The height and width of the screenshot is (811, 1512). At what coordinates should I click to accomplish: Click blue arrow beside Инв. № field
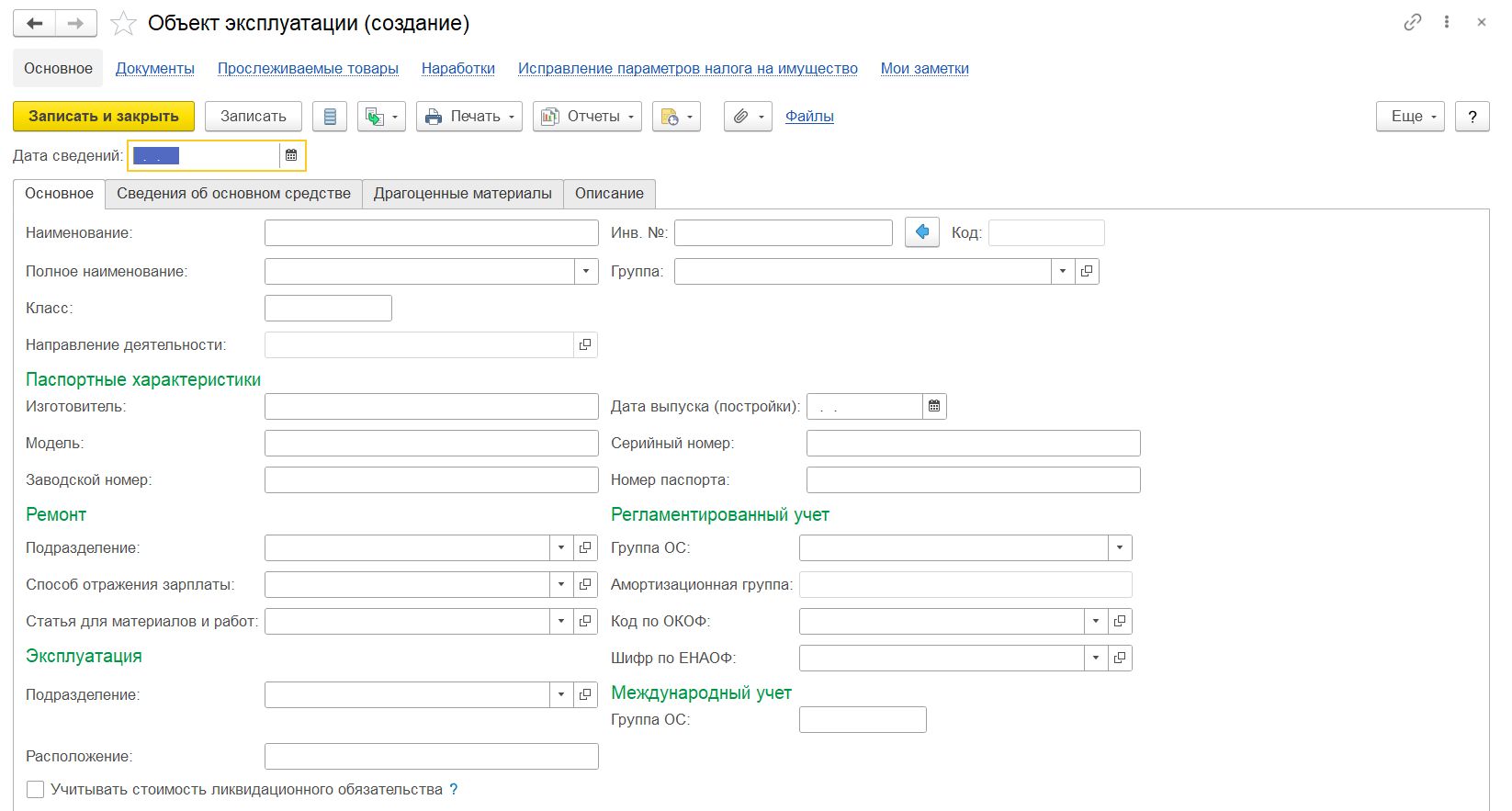(x=922, y=232)
